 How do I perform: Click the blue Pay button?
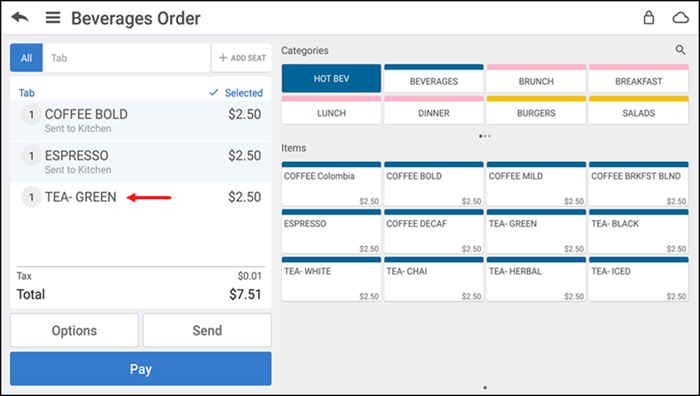[141, 369]
